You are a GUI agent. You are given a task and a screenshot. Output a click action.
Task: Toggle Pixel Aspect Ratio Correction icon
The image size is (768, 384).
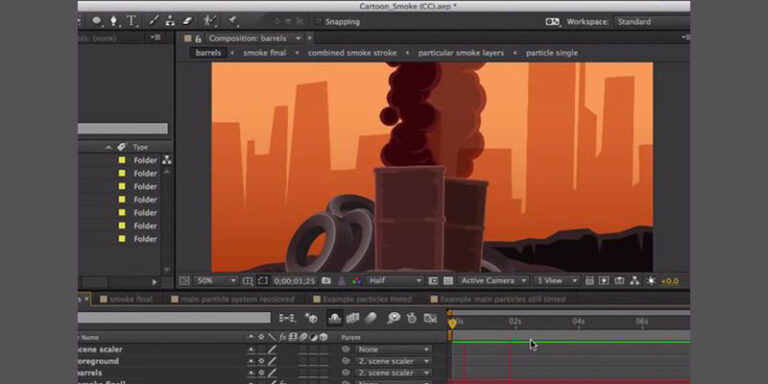pyautogui.click(x=590, y=281)
